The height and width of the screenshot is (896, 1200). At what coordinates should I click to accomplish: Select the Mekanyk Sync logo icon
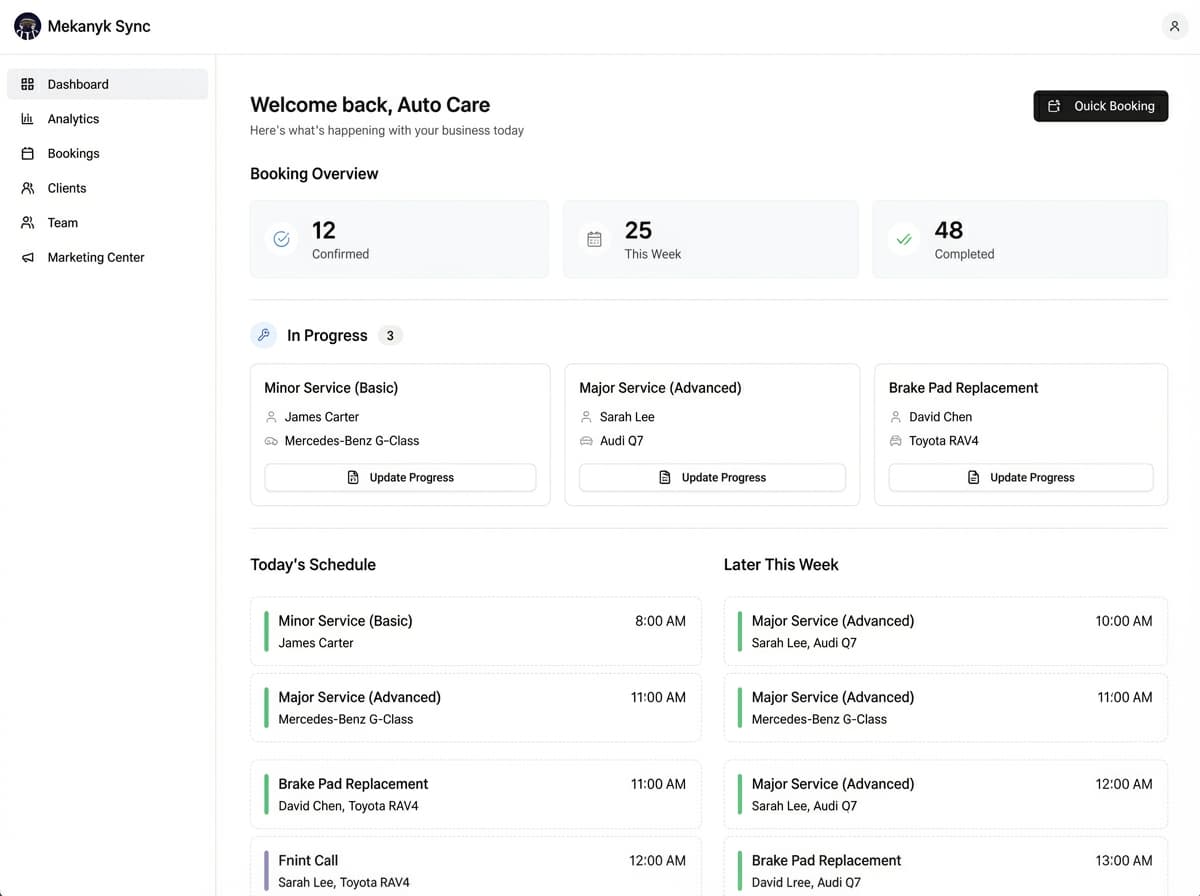tap(27, 25)
